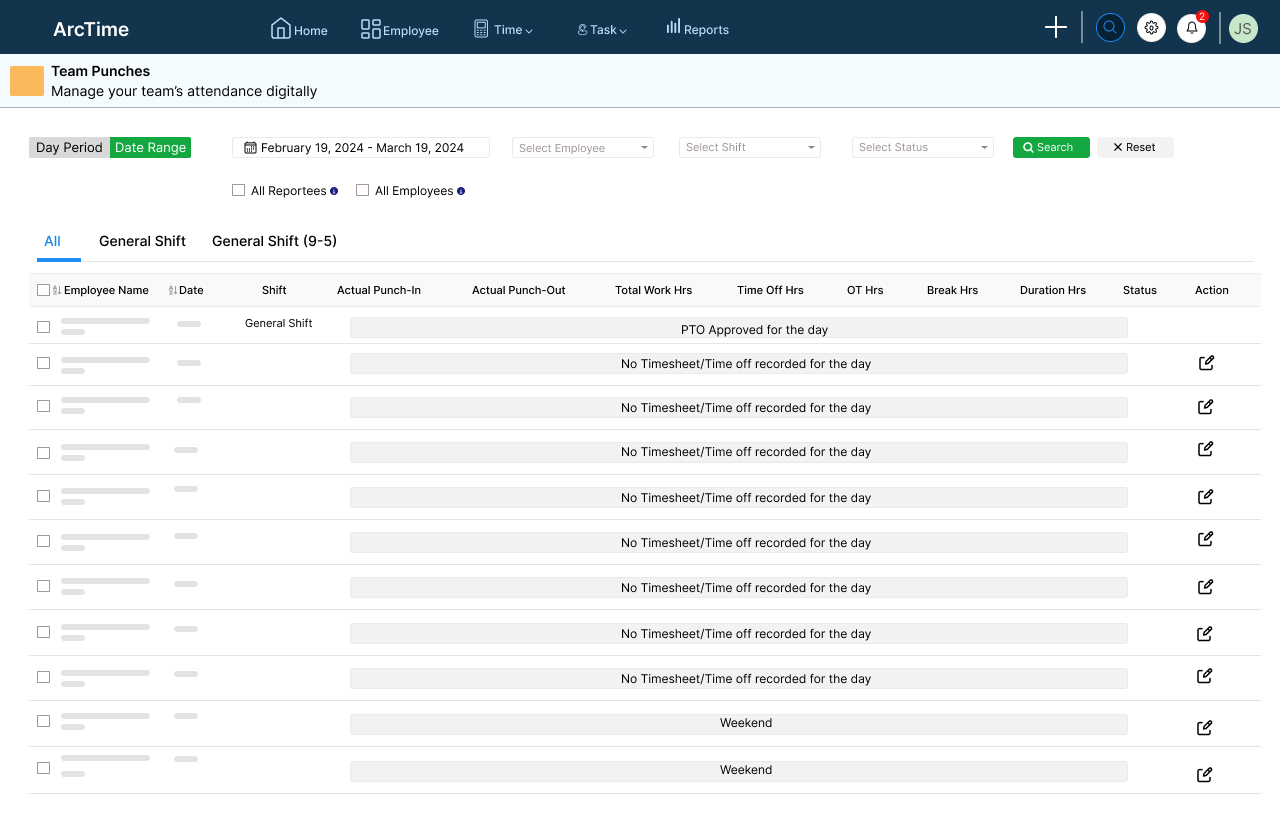
Task: Open the Reports section via bar chart icon
Action: (x=674, y=28)
